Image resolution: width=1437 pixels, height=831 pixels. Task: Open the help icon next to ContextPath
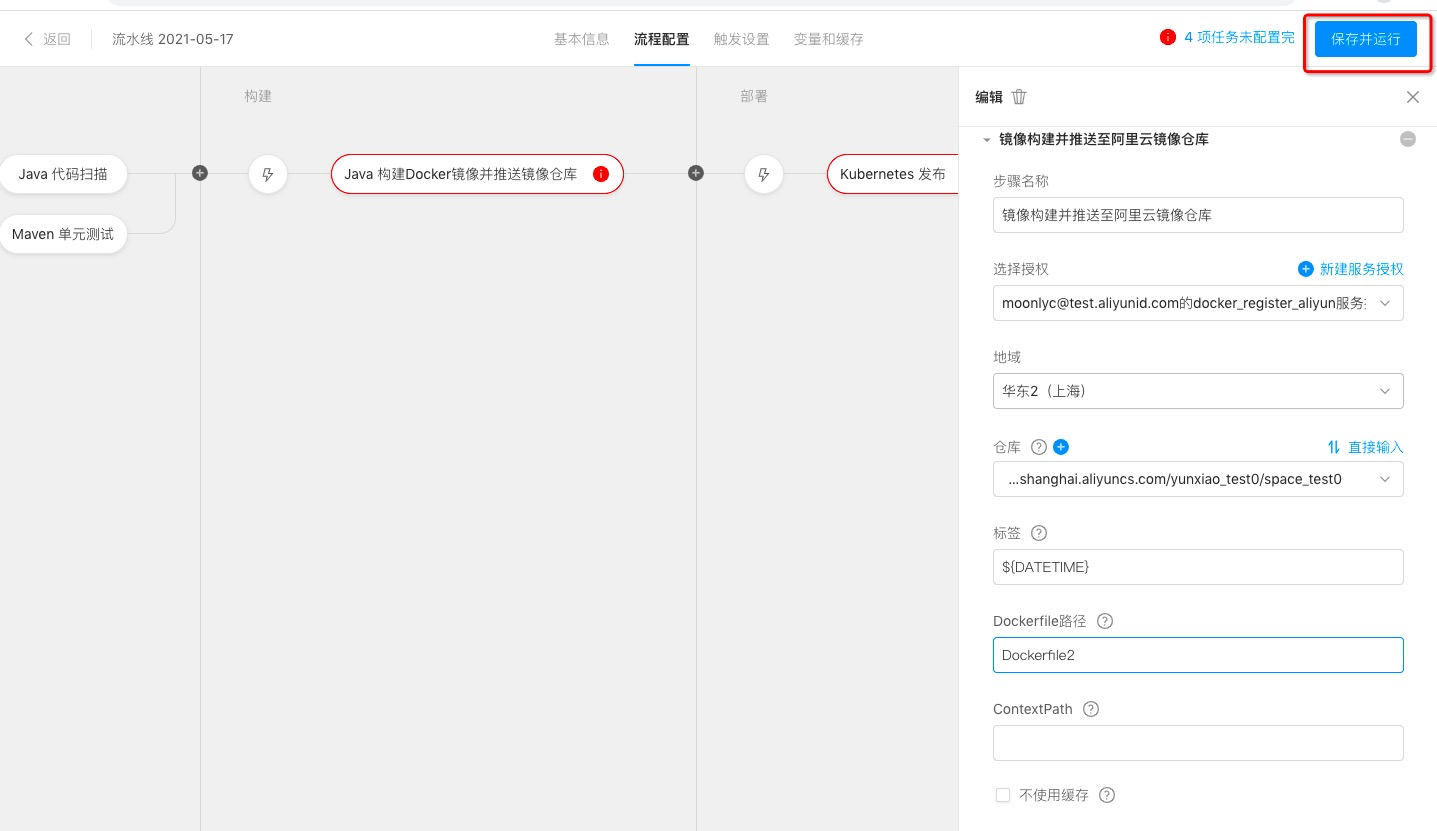click(x=1091, y=709)
